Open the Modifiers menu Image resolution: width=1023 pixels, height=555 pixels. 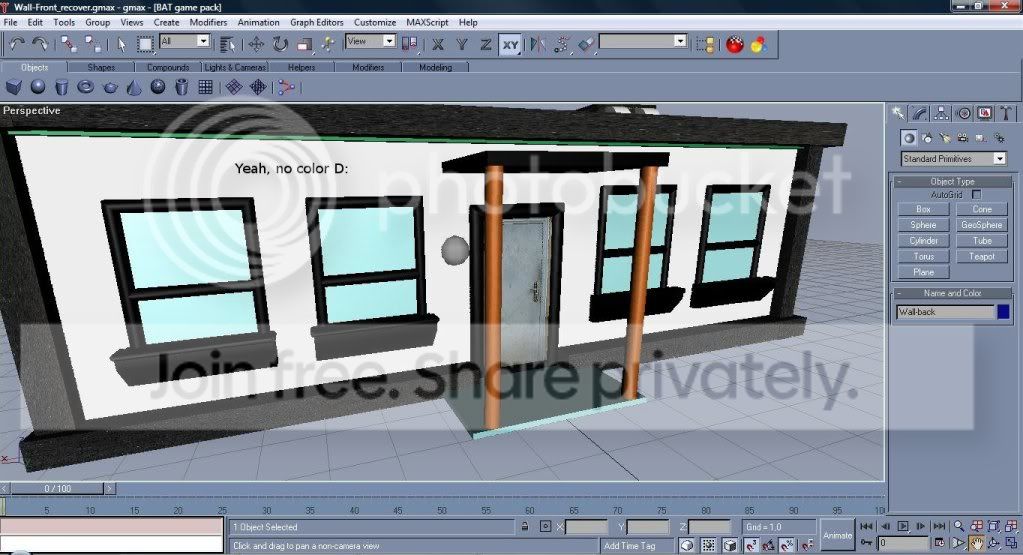(x=208, y=22)
